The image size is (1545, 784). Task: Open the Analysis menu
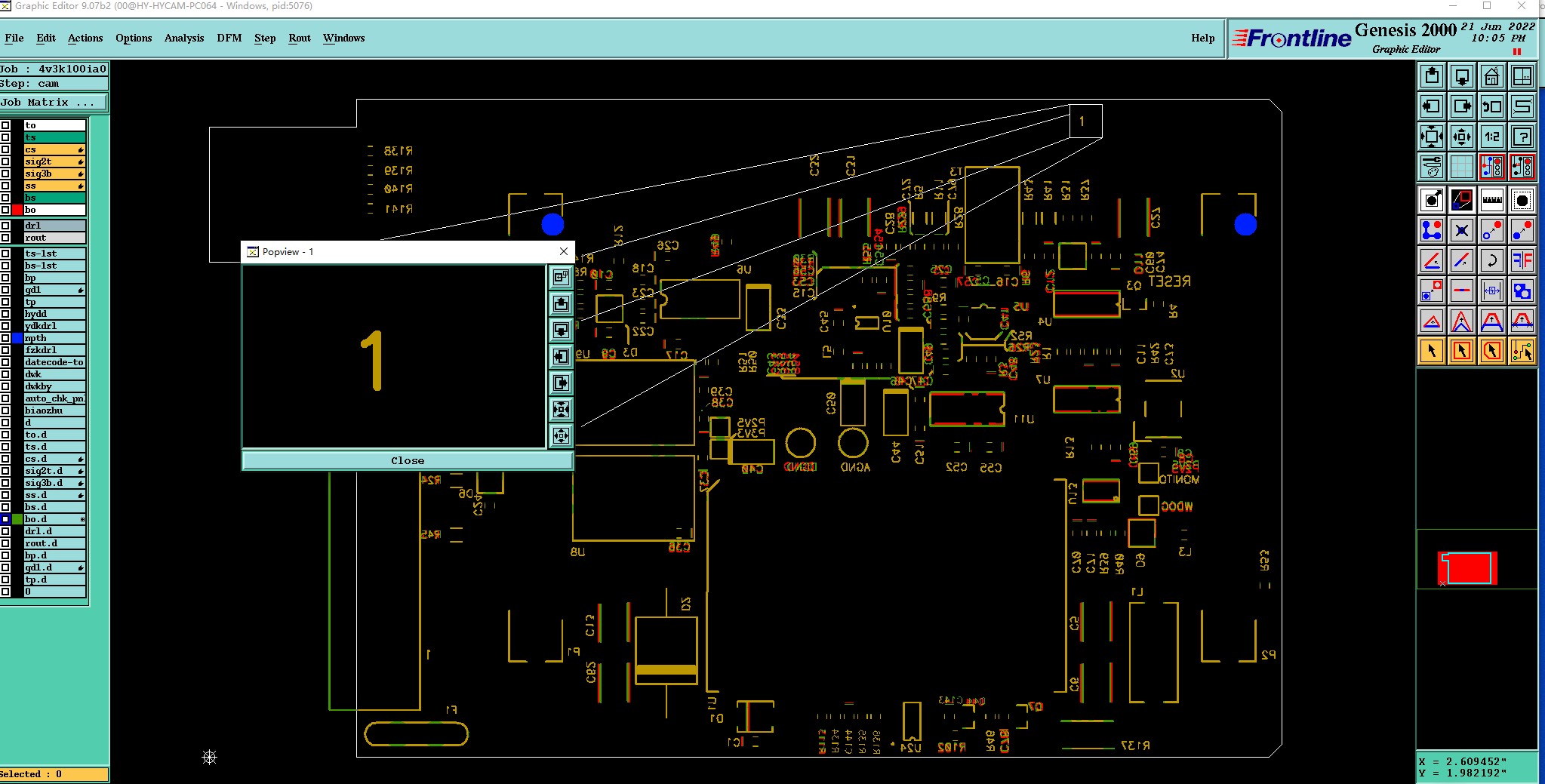pyautogui.click(x=184, y=38)
